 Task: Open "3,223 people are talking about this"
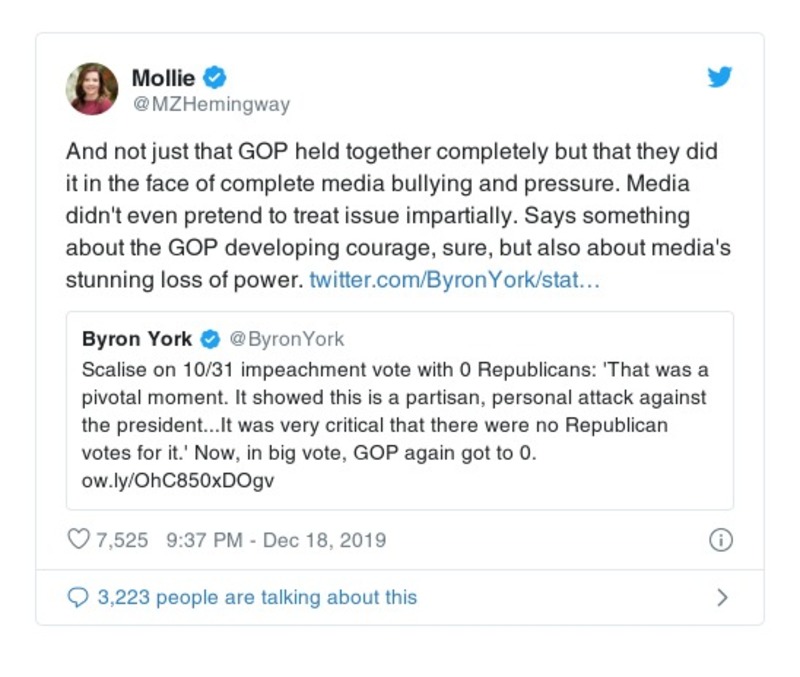click(257, 597)
